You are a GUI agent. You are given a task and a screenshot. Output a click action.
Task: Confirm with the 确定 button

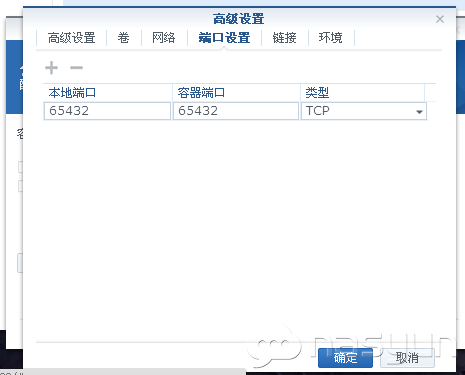pos(345,358)
